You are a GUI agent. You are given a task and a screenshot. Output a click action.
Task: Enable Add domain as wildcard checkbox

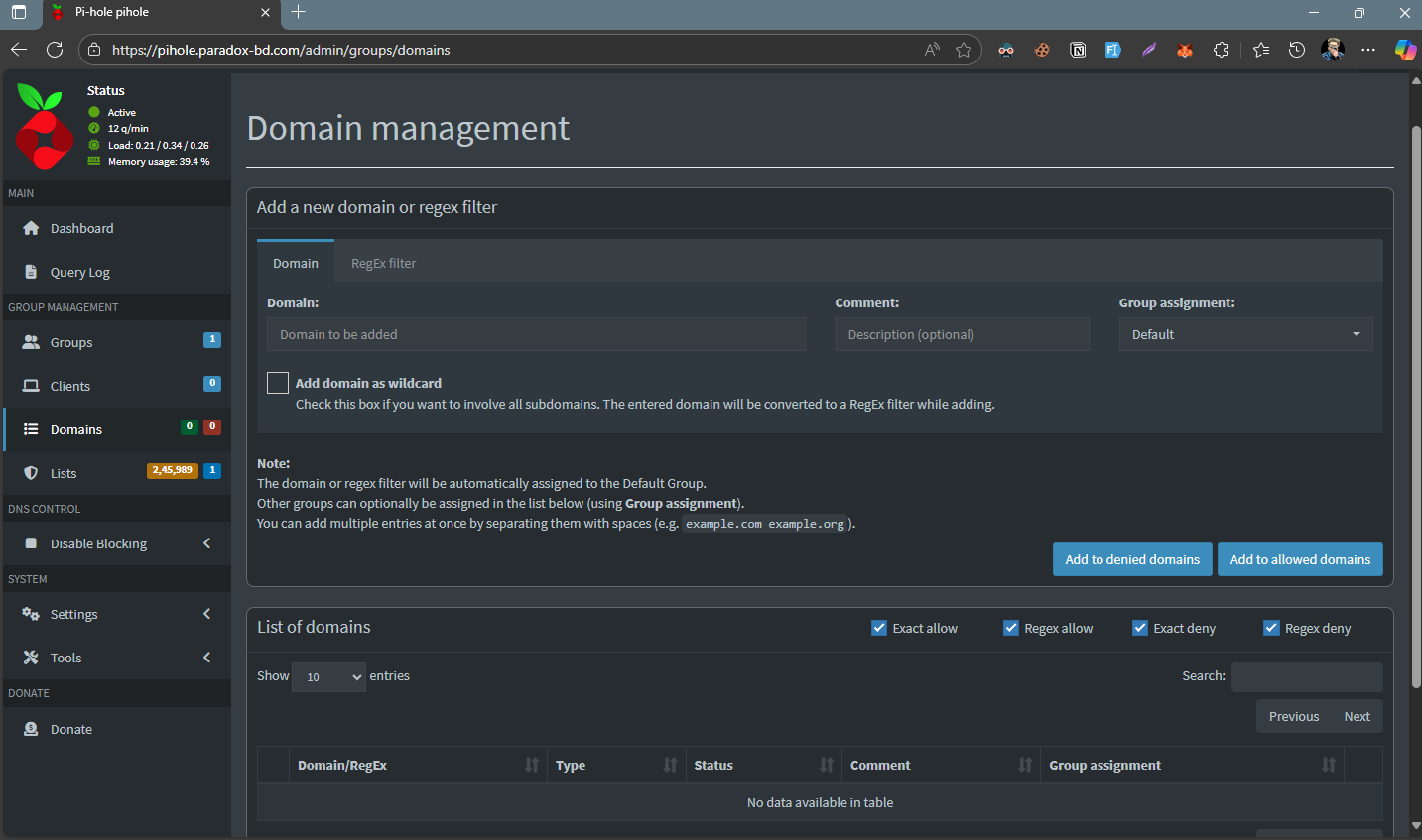tap(278, 383)
